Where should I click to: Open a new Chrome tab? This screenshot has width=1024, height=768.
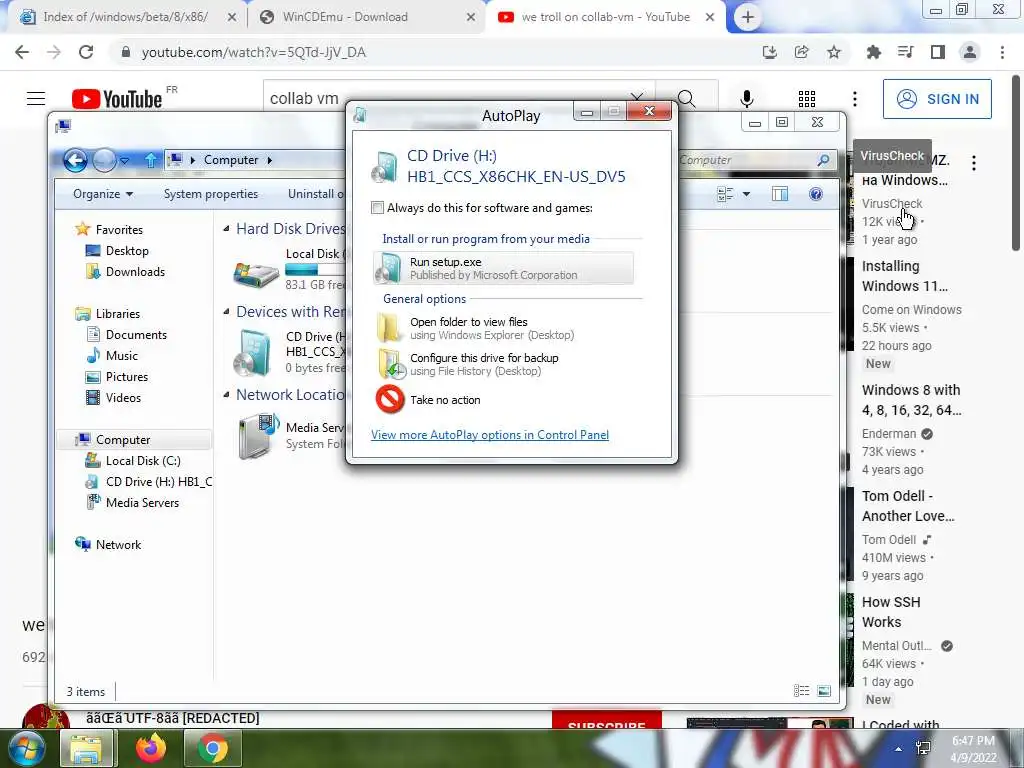point(747,17)
